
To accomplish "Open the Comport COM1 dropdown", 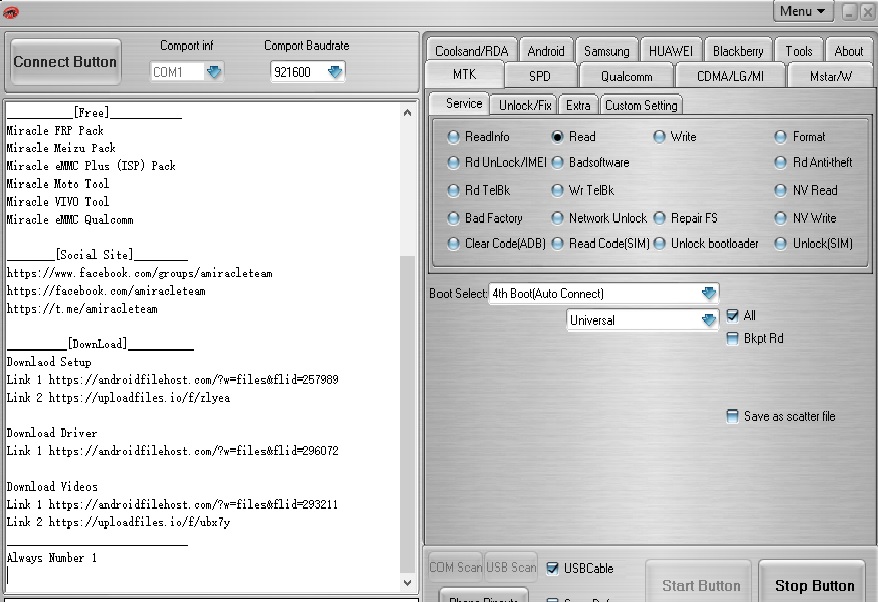I will click(x=214, y=72).
